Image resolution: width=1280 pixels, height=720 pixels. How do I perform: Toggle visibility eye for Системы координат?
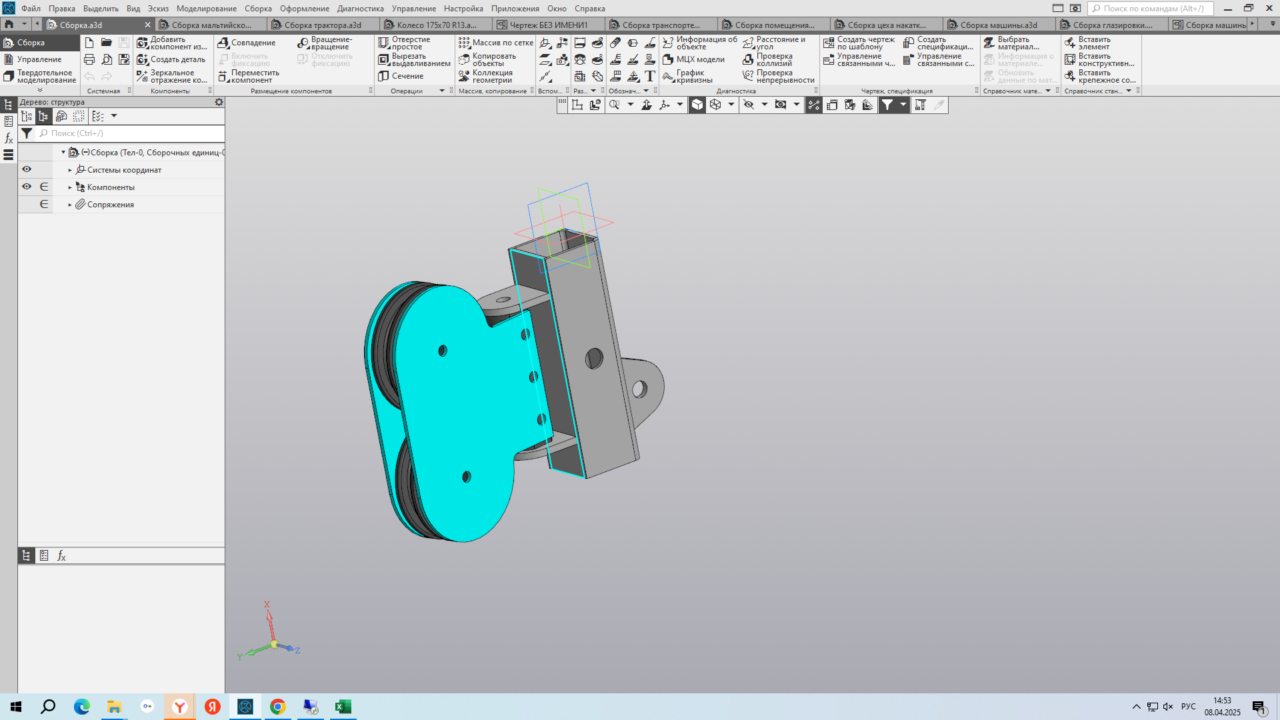pos(27,170)
